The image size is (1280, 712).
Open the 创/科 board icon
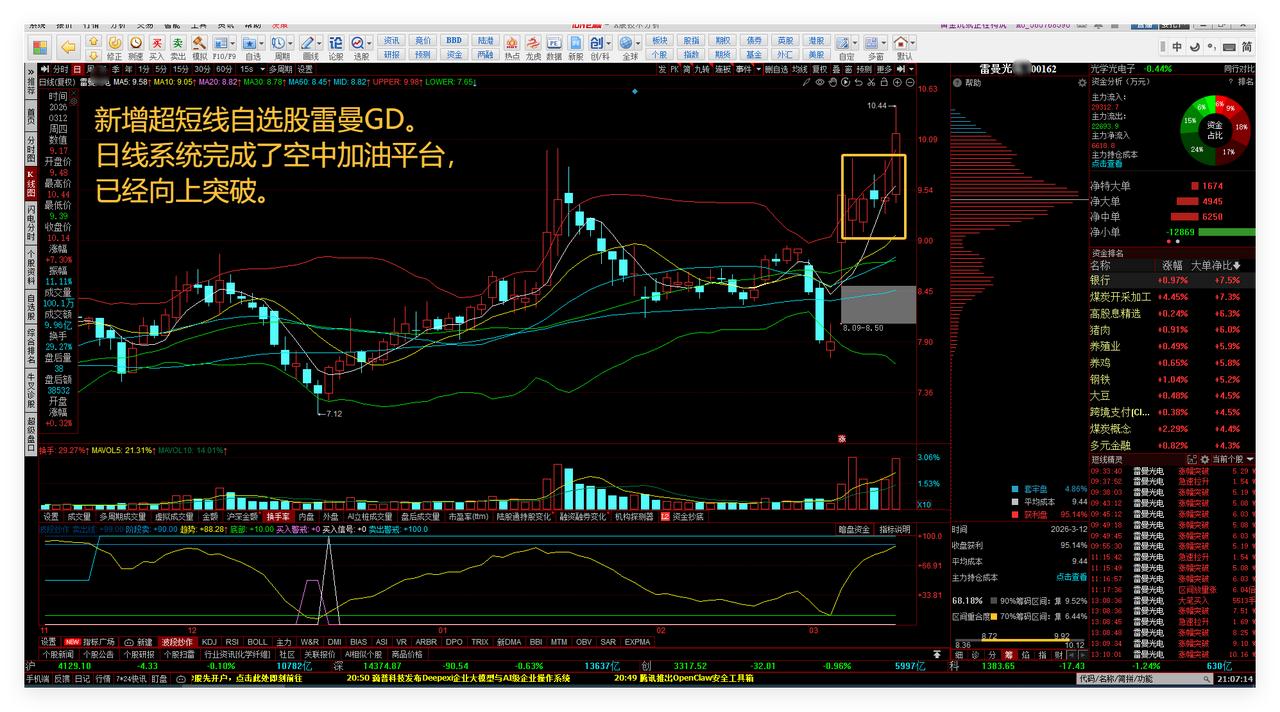(596, 44)
